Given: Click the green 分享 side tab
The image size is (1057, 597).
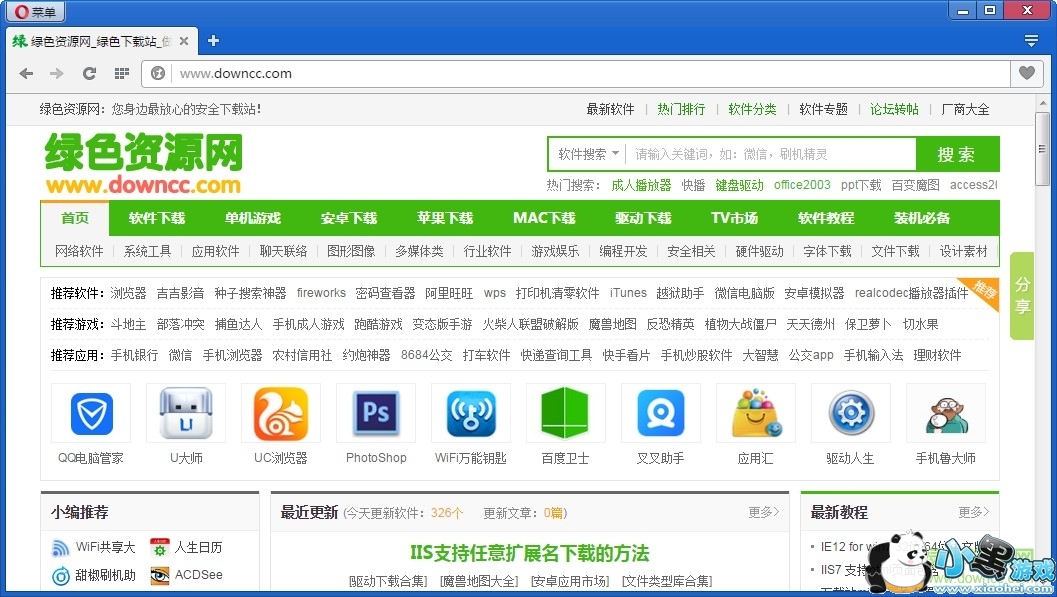Looking at the screenshot, I should coord(1022,296).
